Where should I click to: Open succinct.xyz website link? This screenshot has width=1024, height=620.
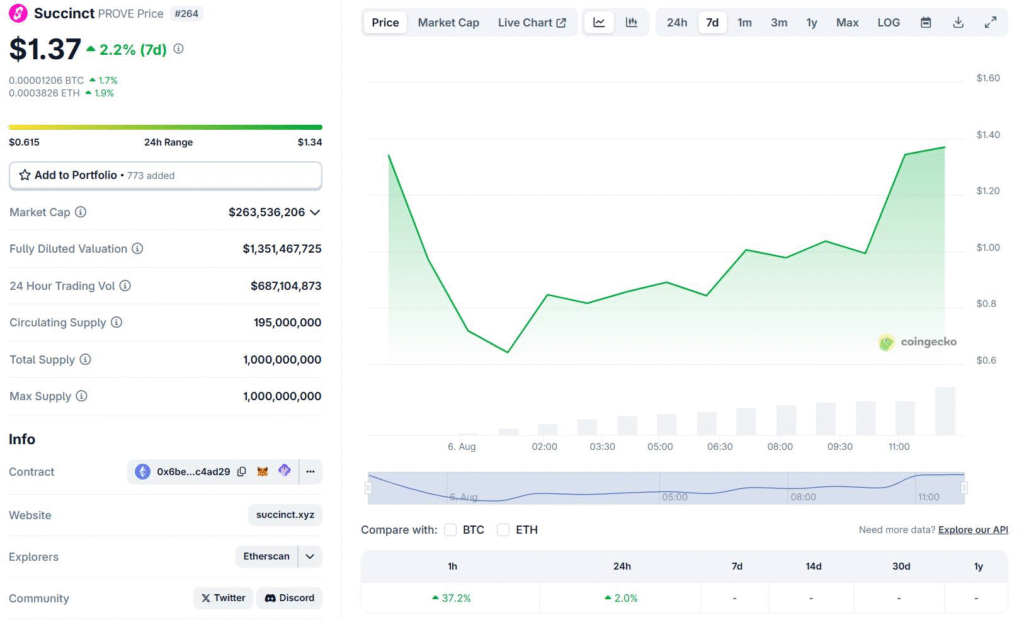click(x=285, y=515)
